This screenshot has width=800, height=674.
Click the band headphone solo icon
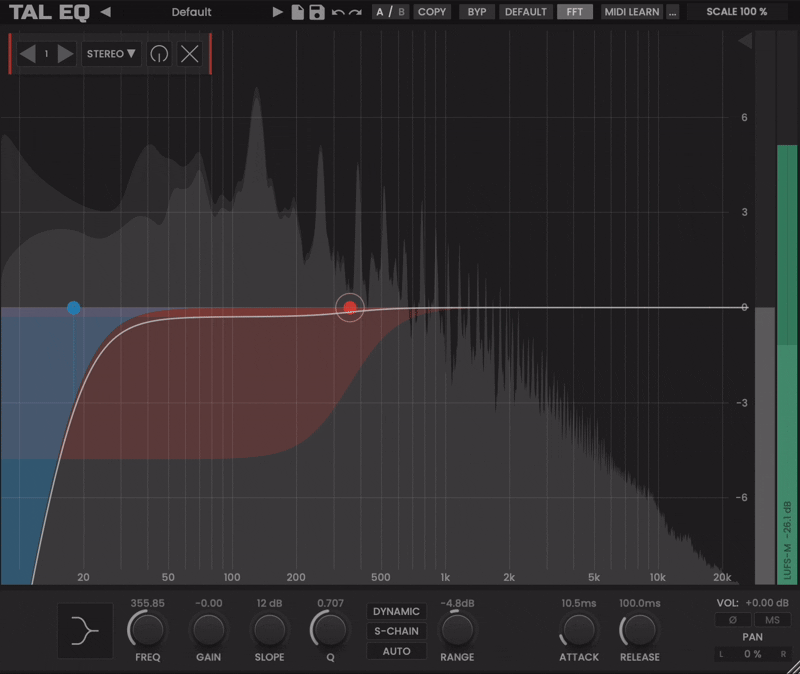point(158,54)
